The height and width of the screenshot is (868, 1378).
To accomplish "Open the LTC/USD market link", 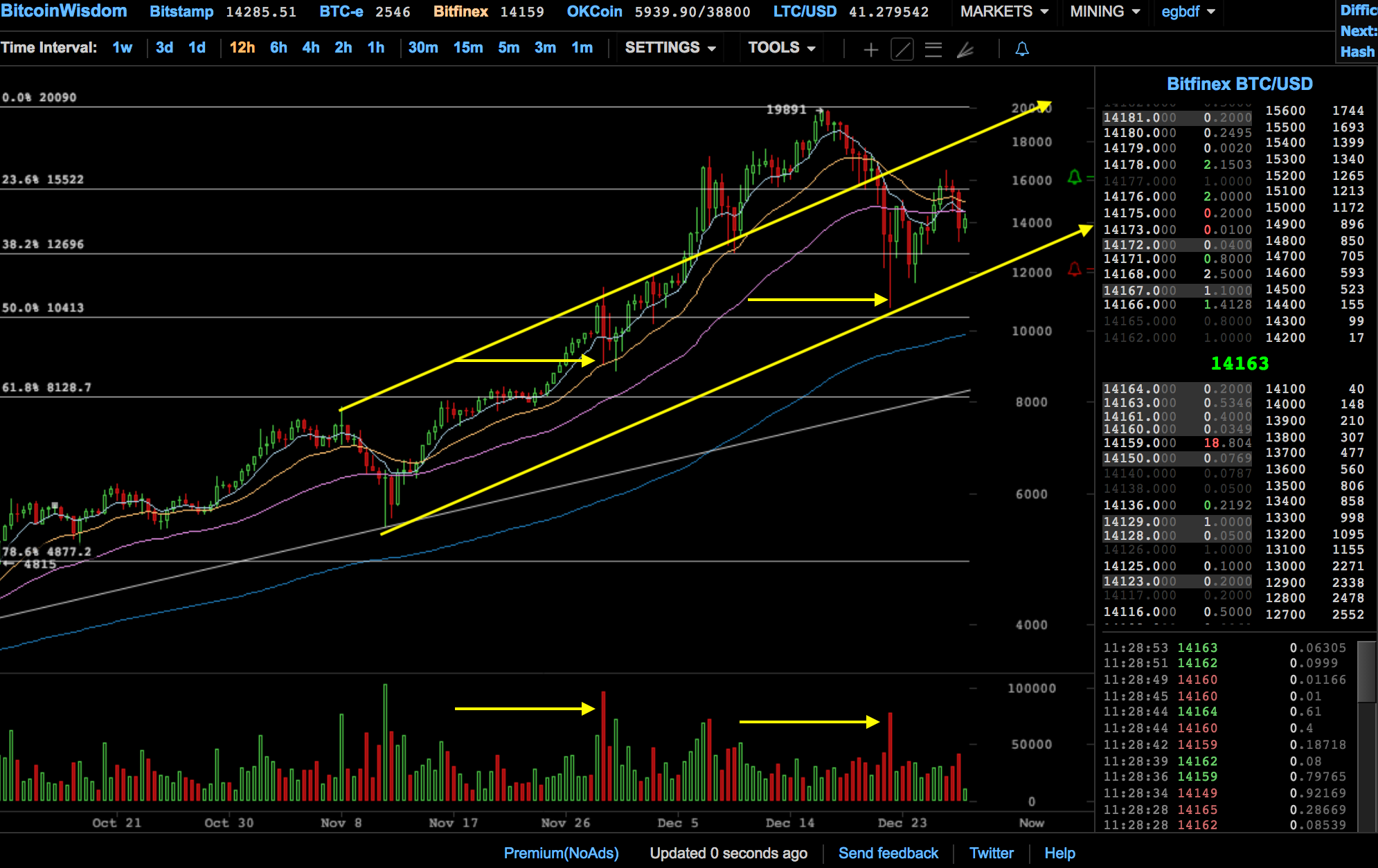I will (x=805, y=12).
